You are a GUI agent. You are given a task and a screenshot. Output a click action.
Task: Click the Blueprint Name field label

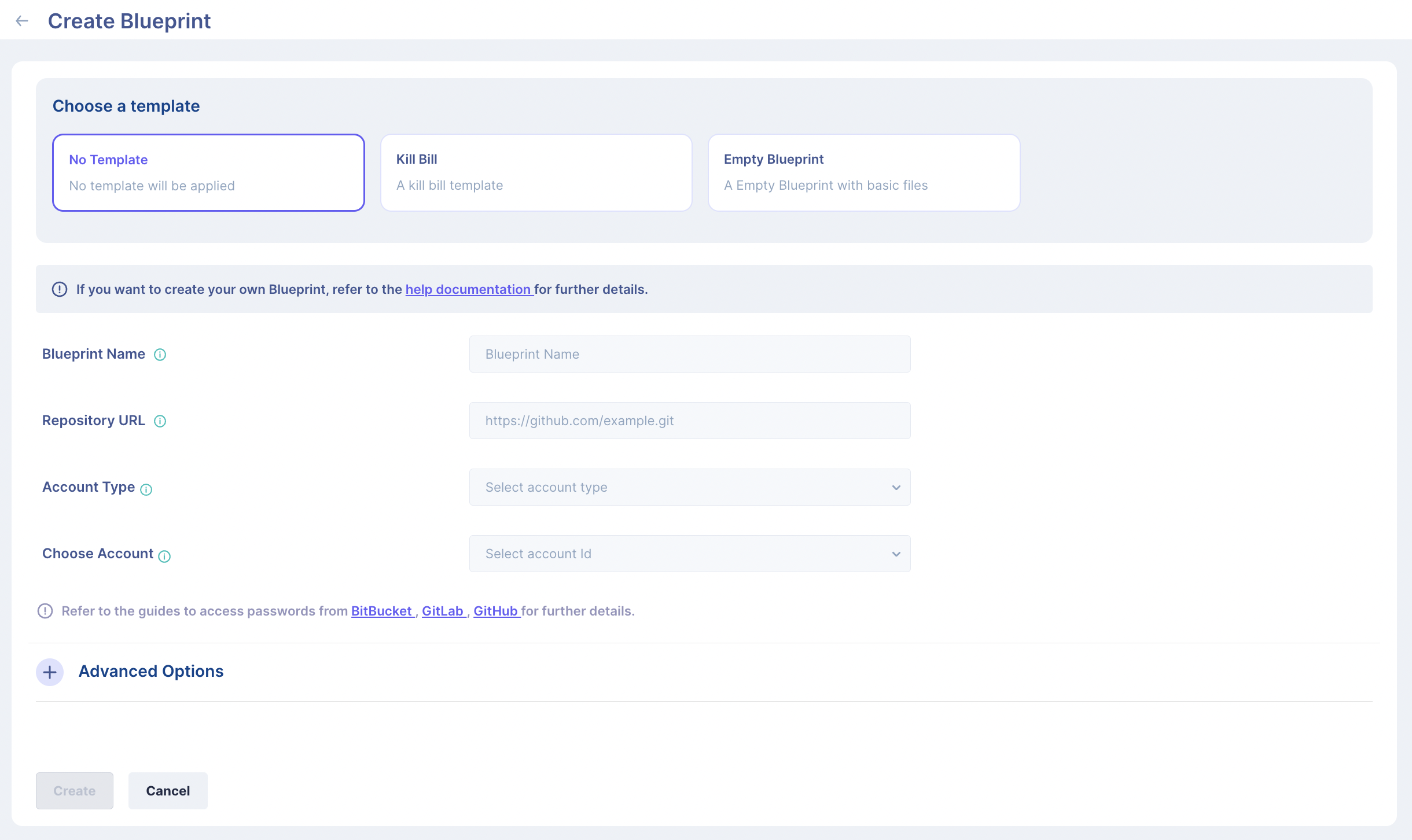tap(94, 354)
